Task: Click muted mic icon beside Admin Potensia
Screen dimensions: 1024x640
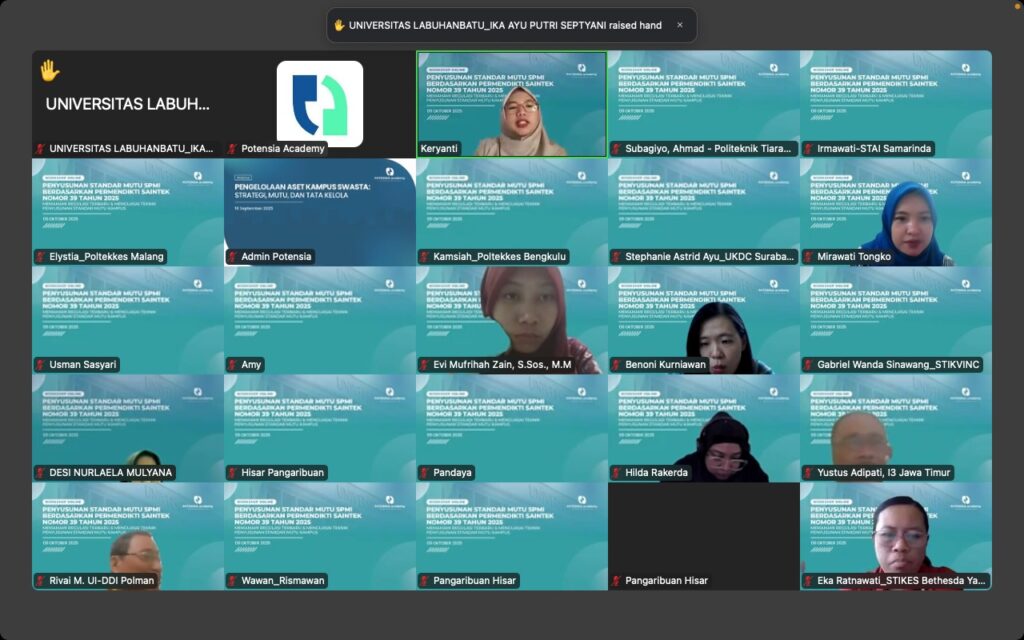Action: tap(233, 257)
